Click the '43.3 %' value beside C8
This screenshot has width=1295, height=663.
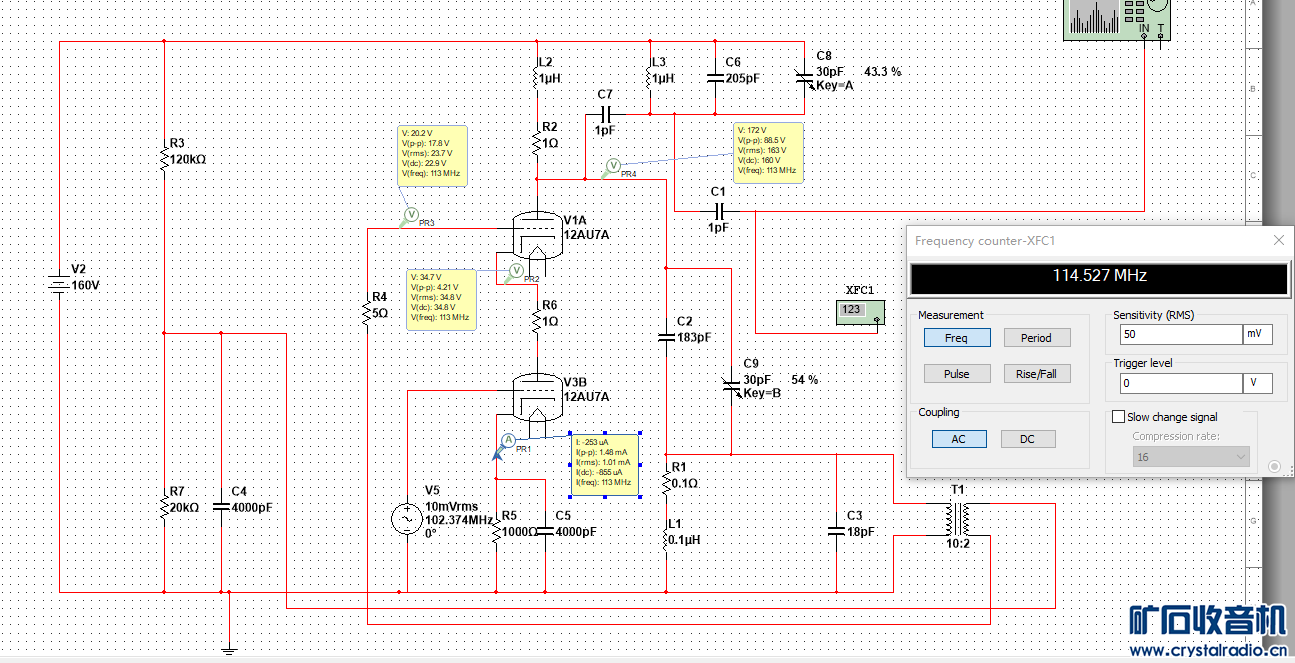pos(882,72)
